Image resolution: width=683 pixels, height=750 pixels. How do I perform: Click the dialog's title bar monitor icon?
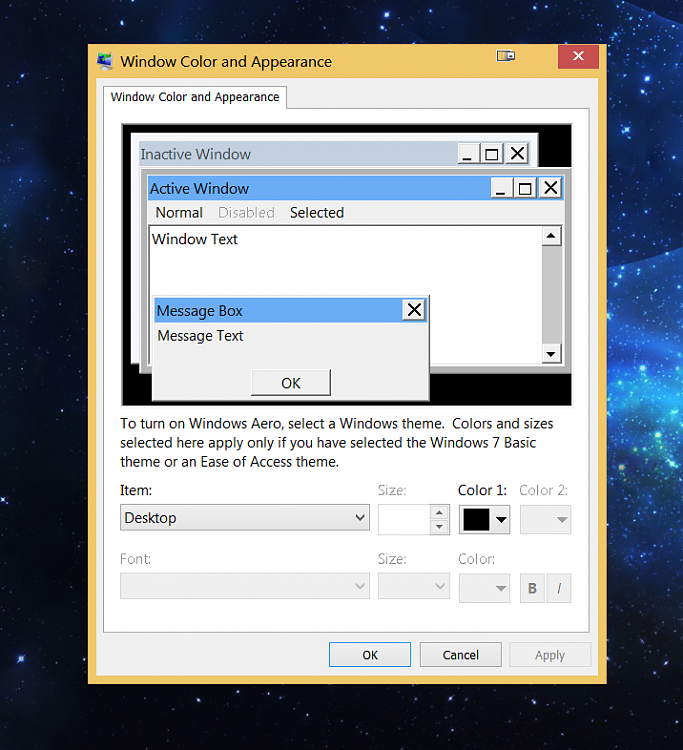(105, 61)
